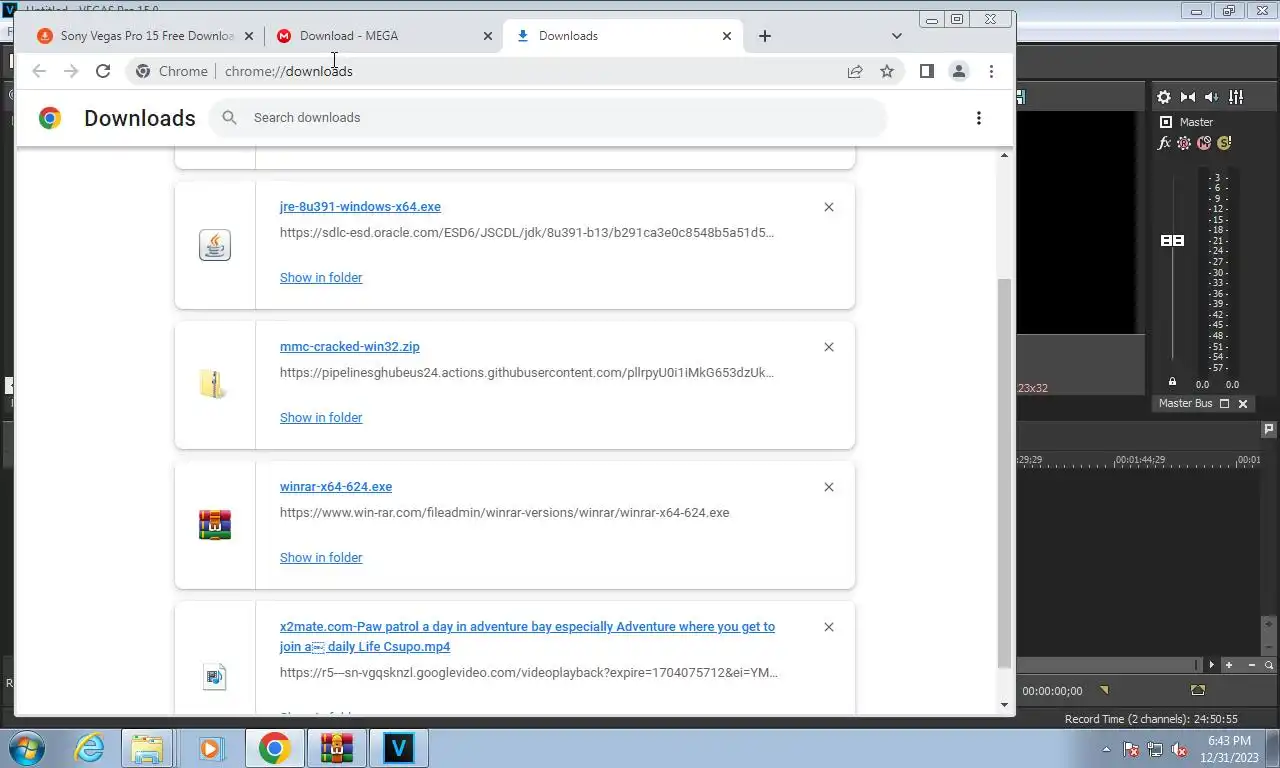Toggle the Chrome side panel icon
This screenshot has width=1280, height=768.
click(927, 71)
